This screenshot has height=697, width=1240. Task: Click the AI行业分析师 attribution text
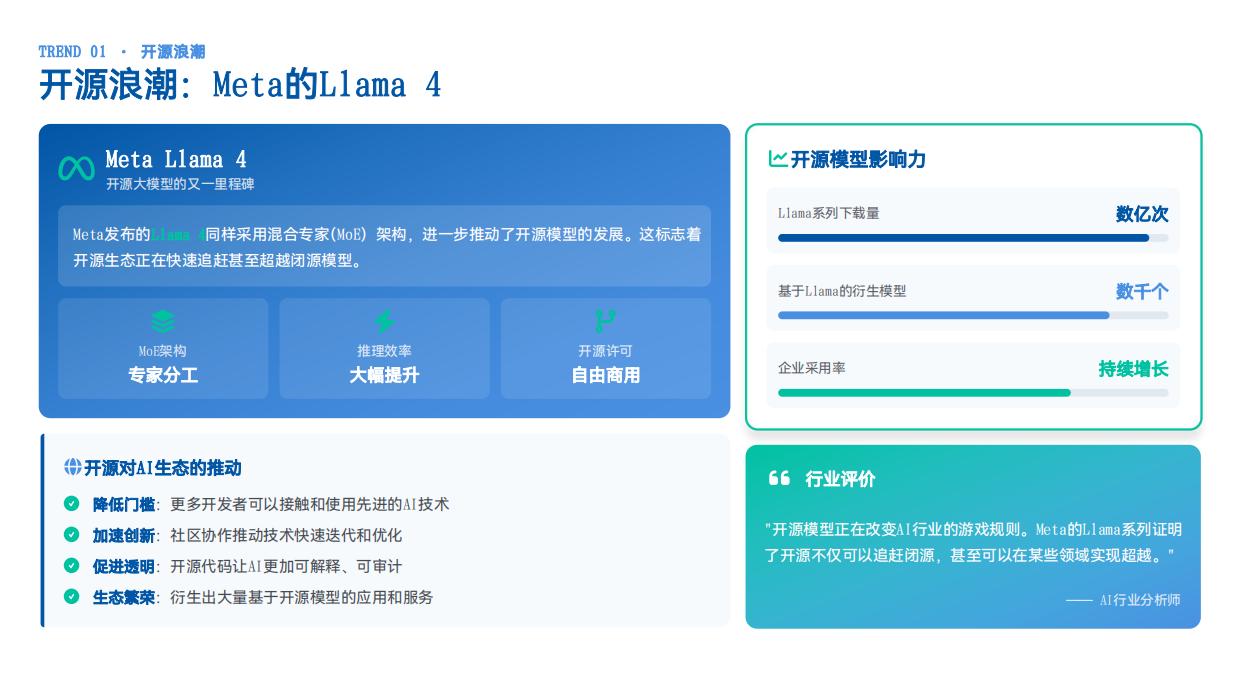[1140, 600]
